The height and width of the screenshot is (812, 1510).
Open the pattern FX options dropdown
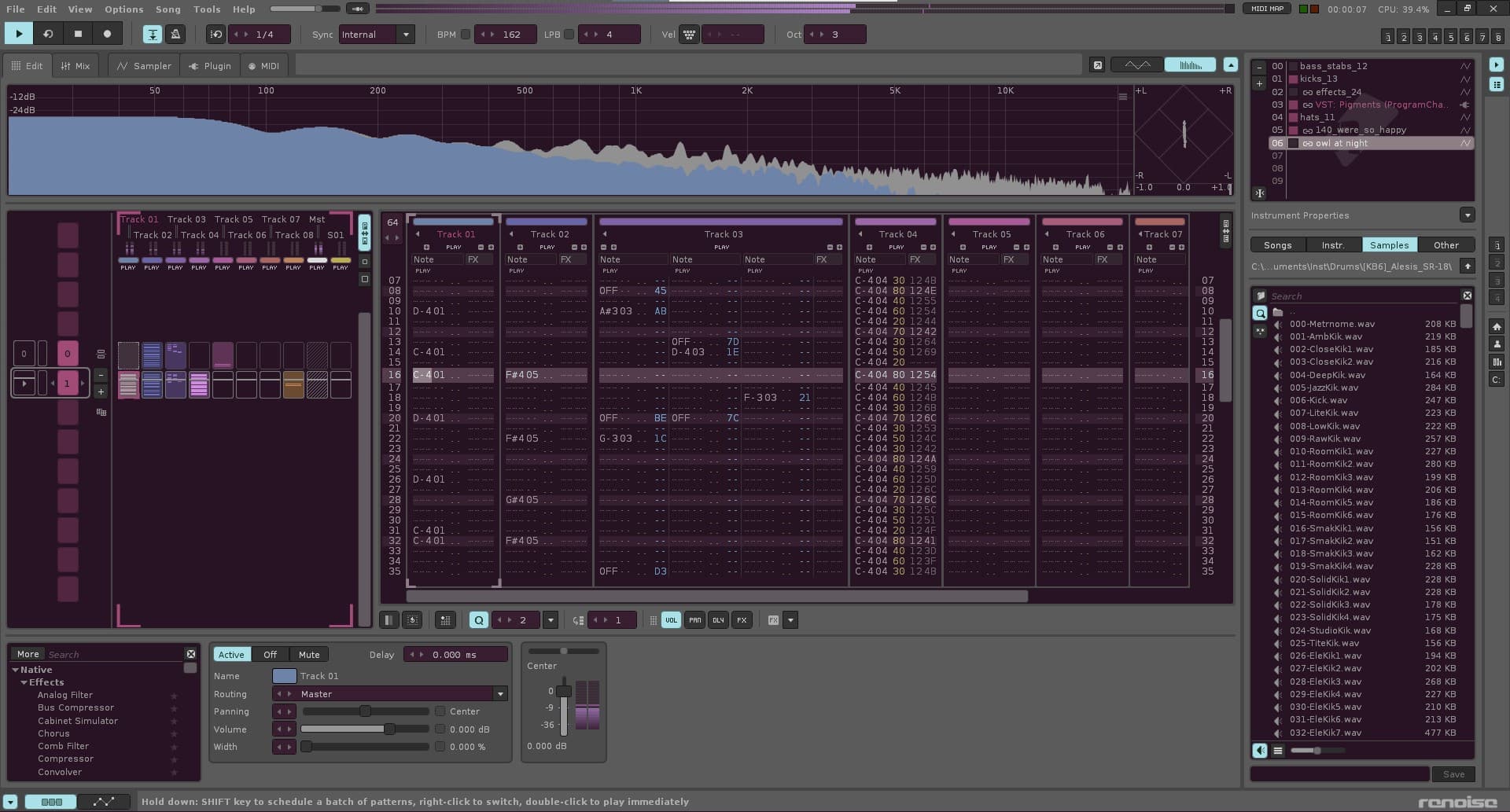(790, 620)
